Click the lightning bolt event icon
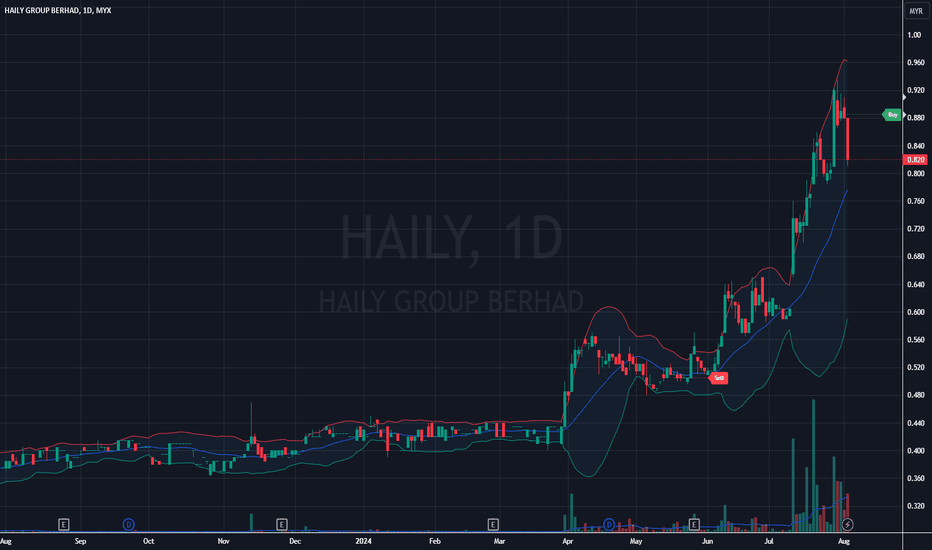The height and width of the screenshot is (550, 932). (x=848, y=524)
